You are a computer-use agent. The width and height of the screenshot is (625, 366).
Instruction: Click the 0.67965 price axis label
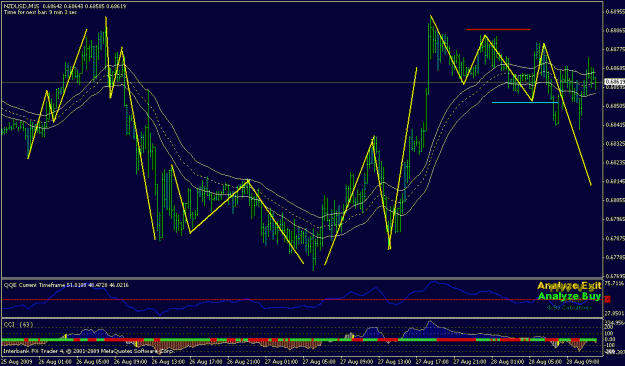pos(615,219)
